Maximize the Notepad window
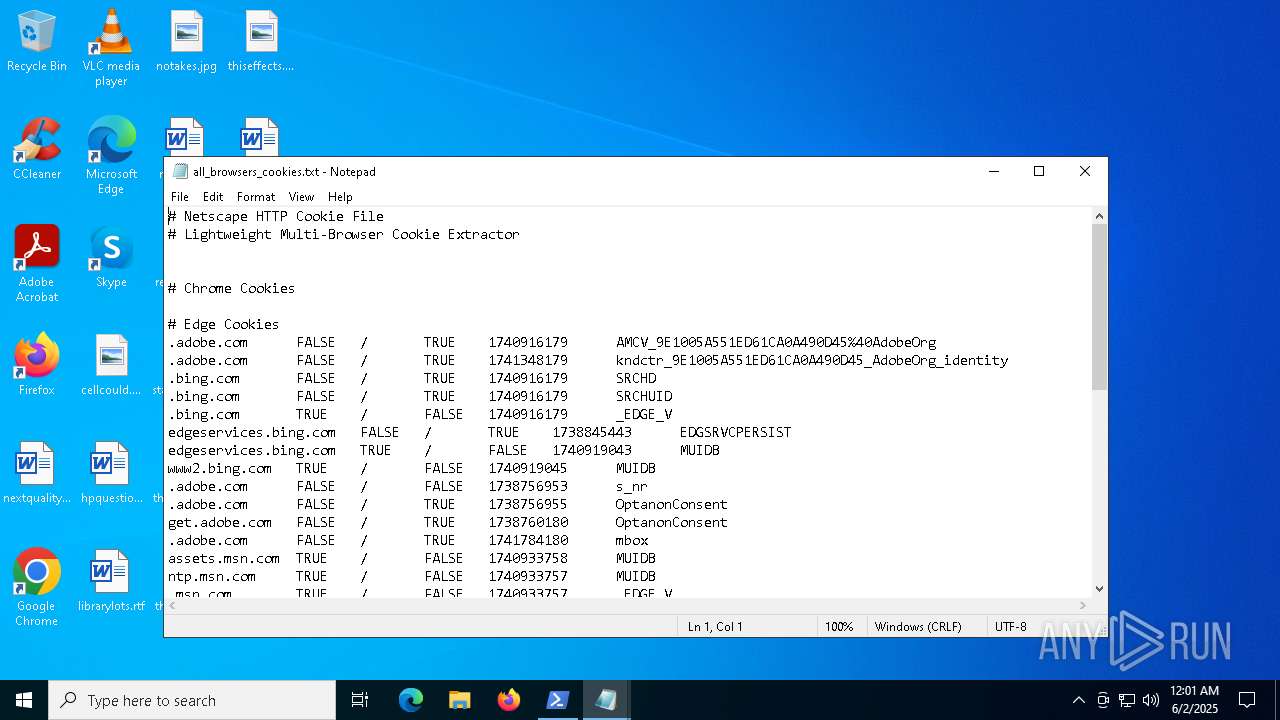1280x720 pixels. tap(1039, 171)
